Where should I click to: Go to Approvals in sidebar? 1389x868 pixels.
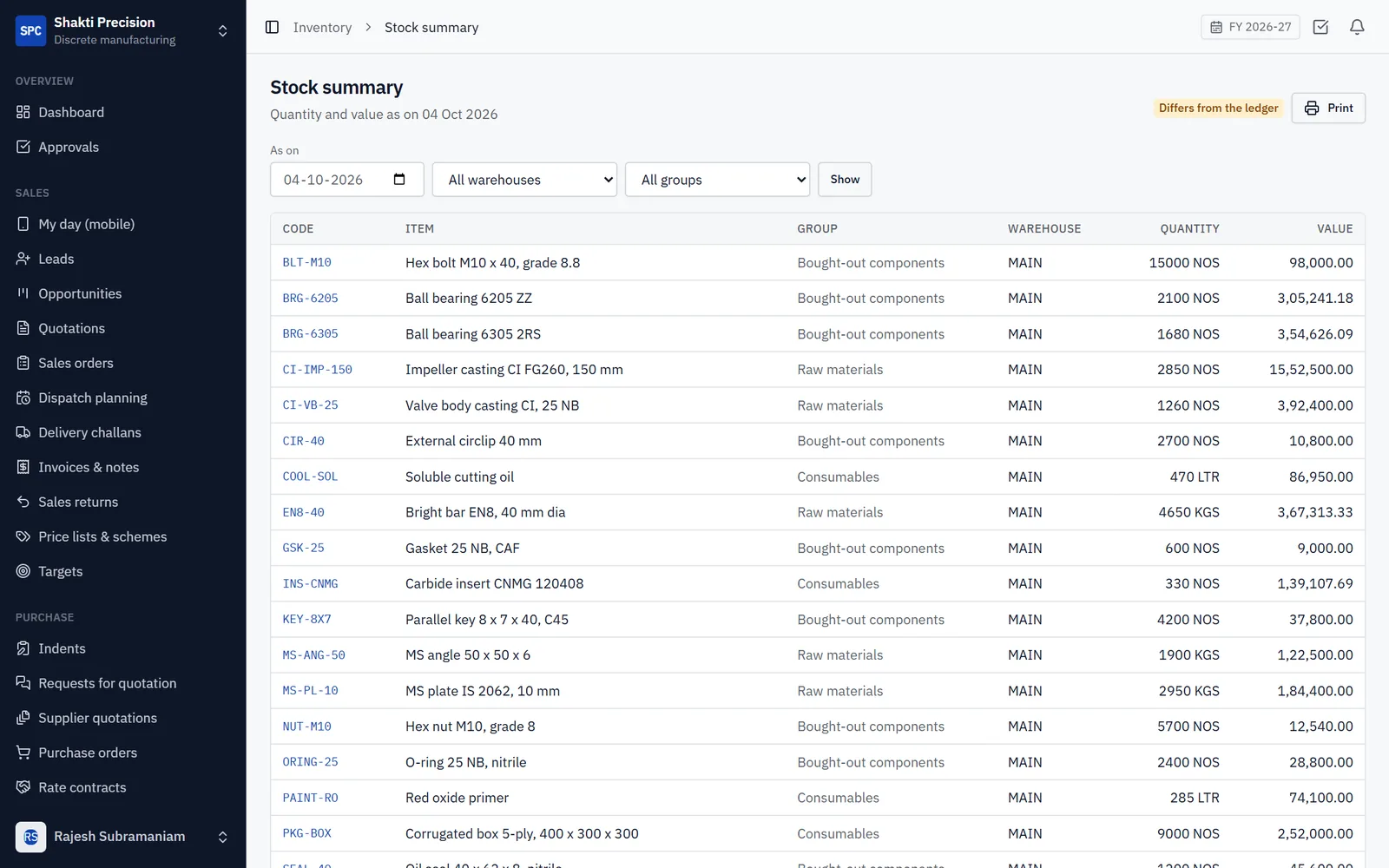(122, 147)
